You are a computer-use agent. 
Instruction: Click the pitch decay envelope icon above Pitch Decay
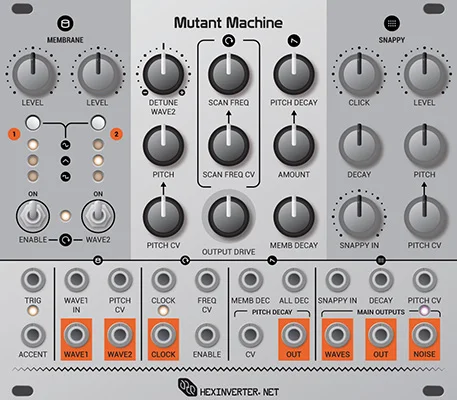pyautogui.click(x=294, y=41)
